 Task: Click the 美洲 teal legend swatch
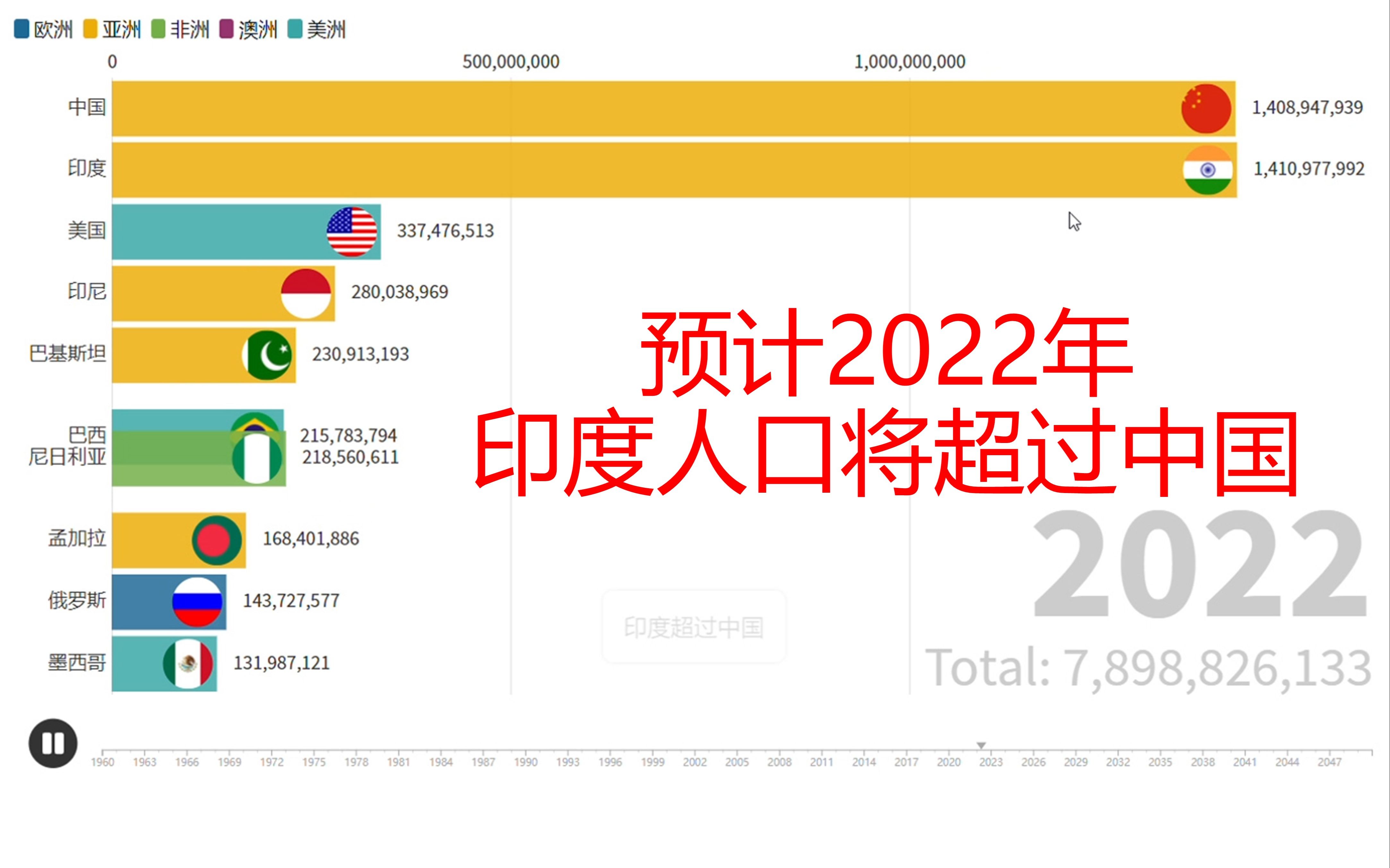pos(295,29)
